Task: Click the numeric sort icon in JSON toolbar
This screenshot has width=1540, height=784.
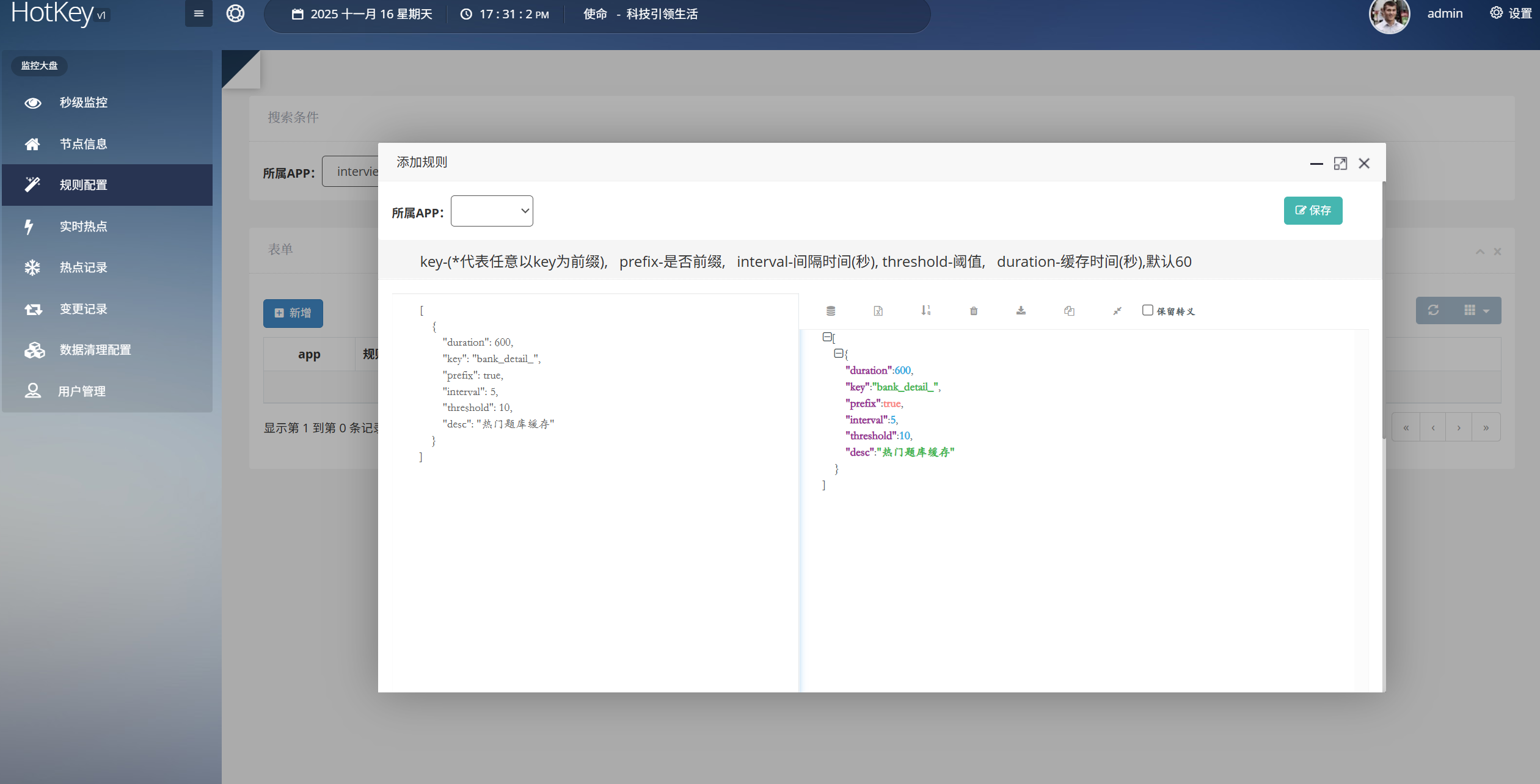Action: 925,310
